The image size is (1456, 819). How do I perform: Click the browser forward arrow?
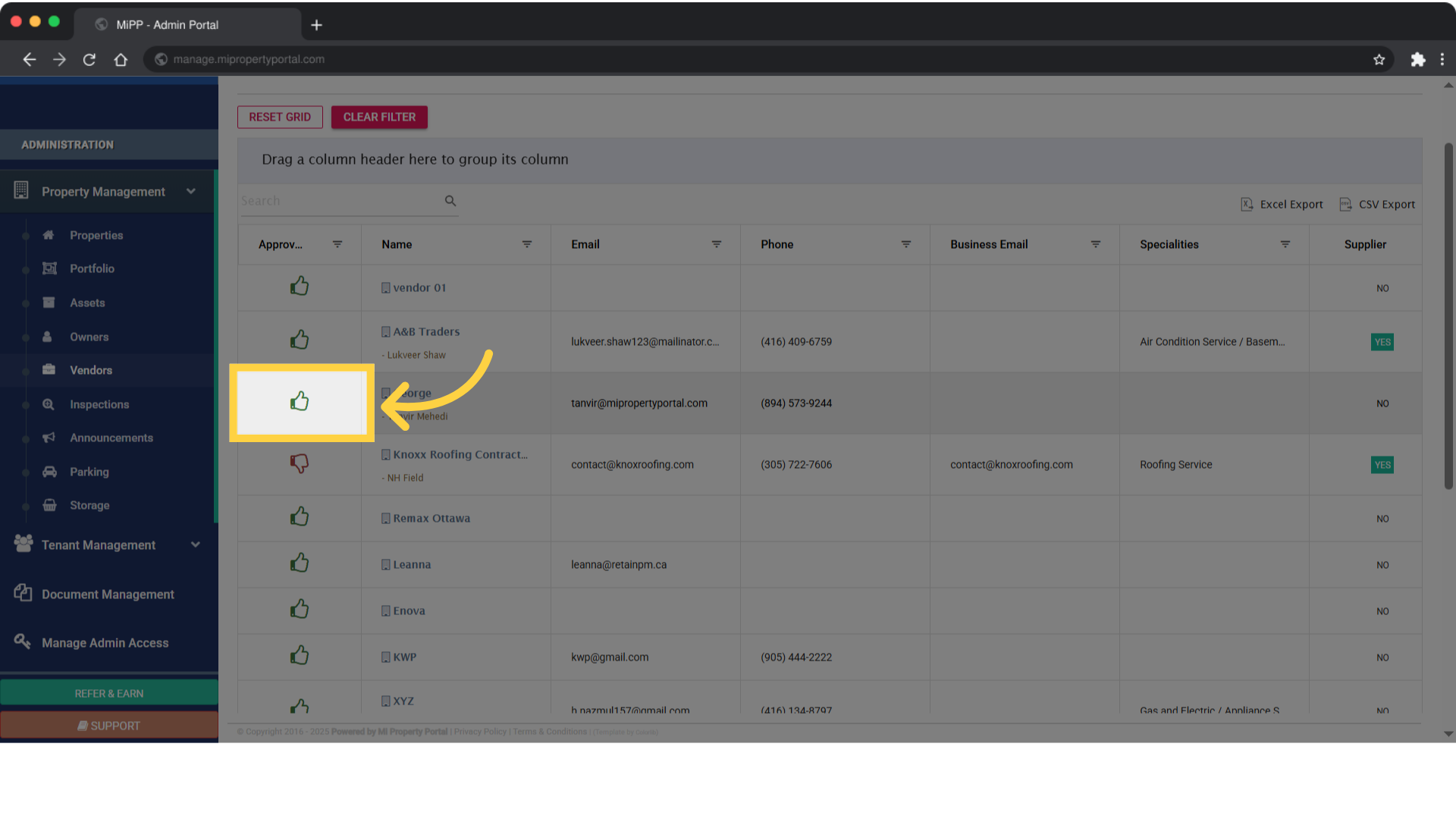click(59, 59)
